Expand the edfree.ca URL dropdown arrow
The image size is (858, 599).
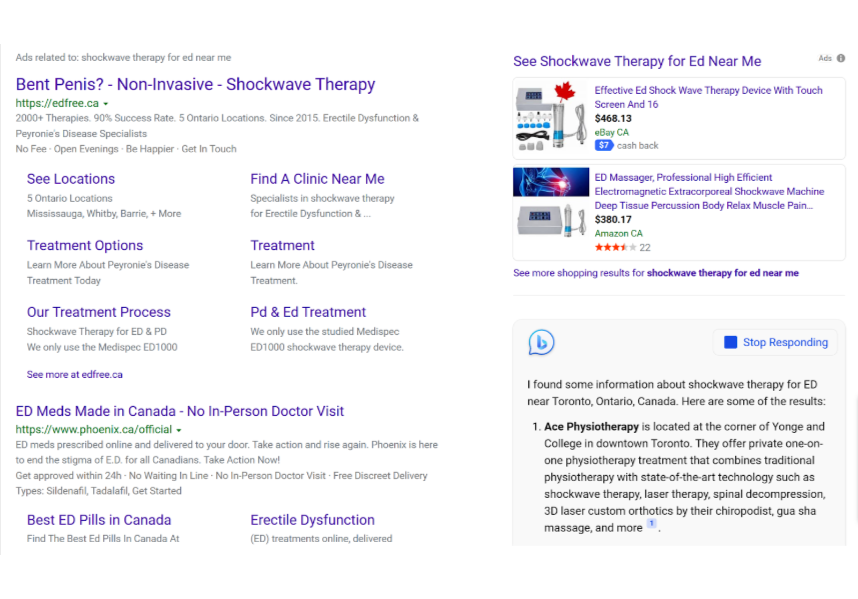tap(106, 103)
